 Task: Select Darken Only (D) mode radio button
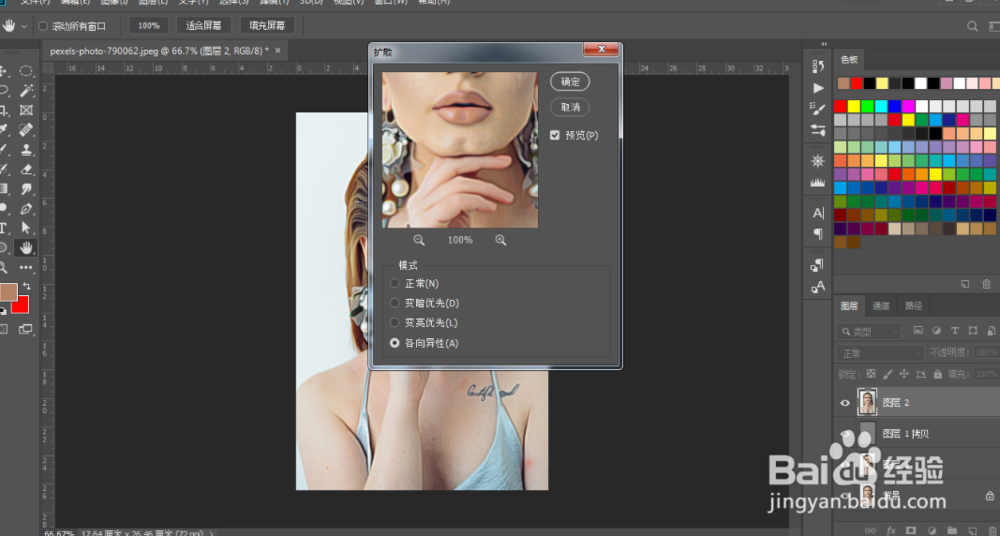395,303
